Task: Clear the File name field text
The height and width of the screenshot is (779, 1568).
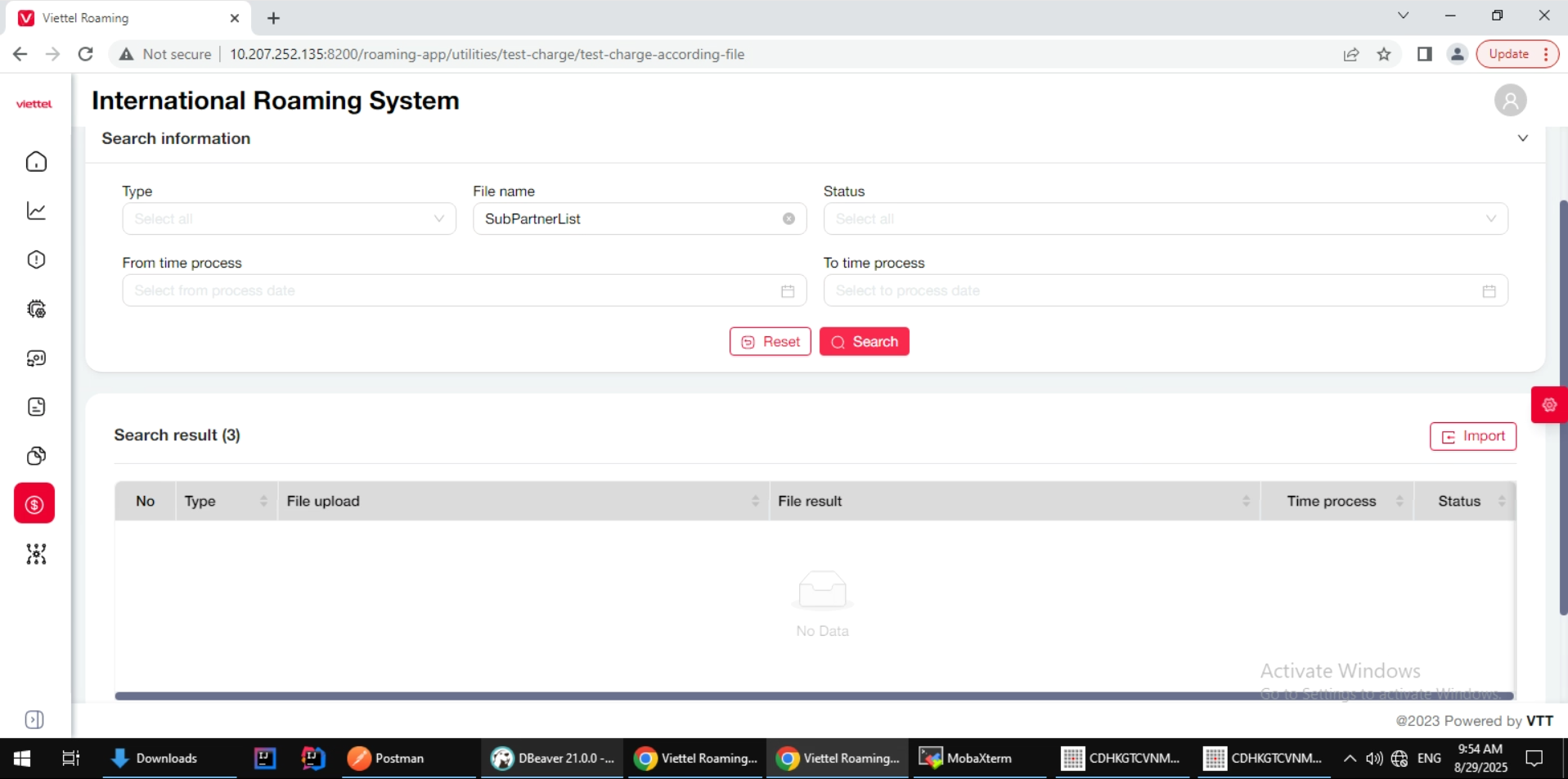Action: tap(788, 219)
